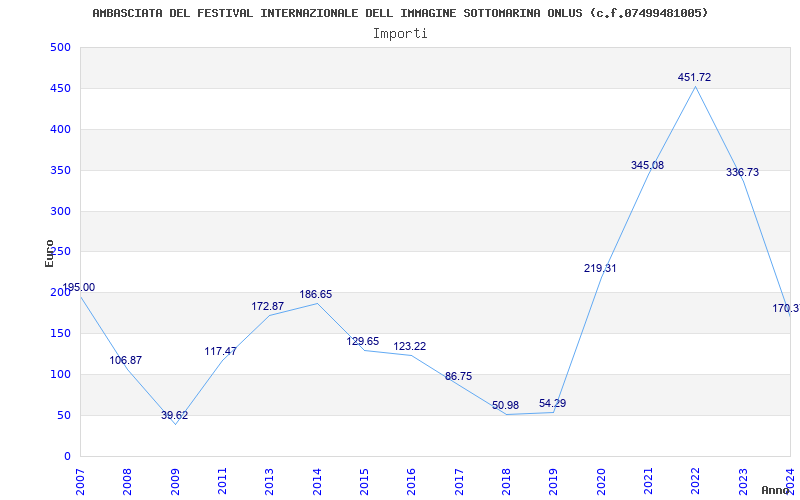This screenshot has height=500, width=800.
Task: Select data label 129.65
Action: 363,341
